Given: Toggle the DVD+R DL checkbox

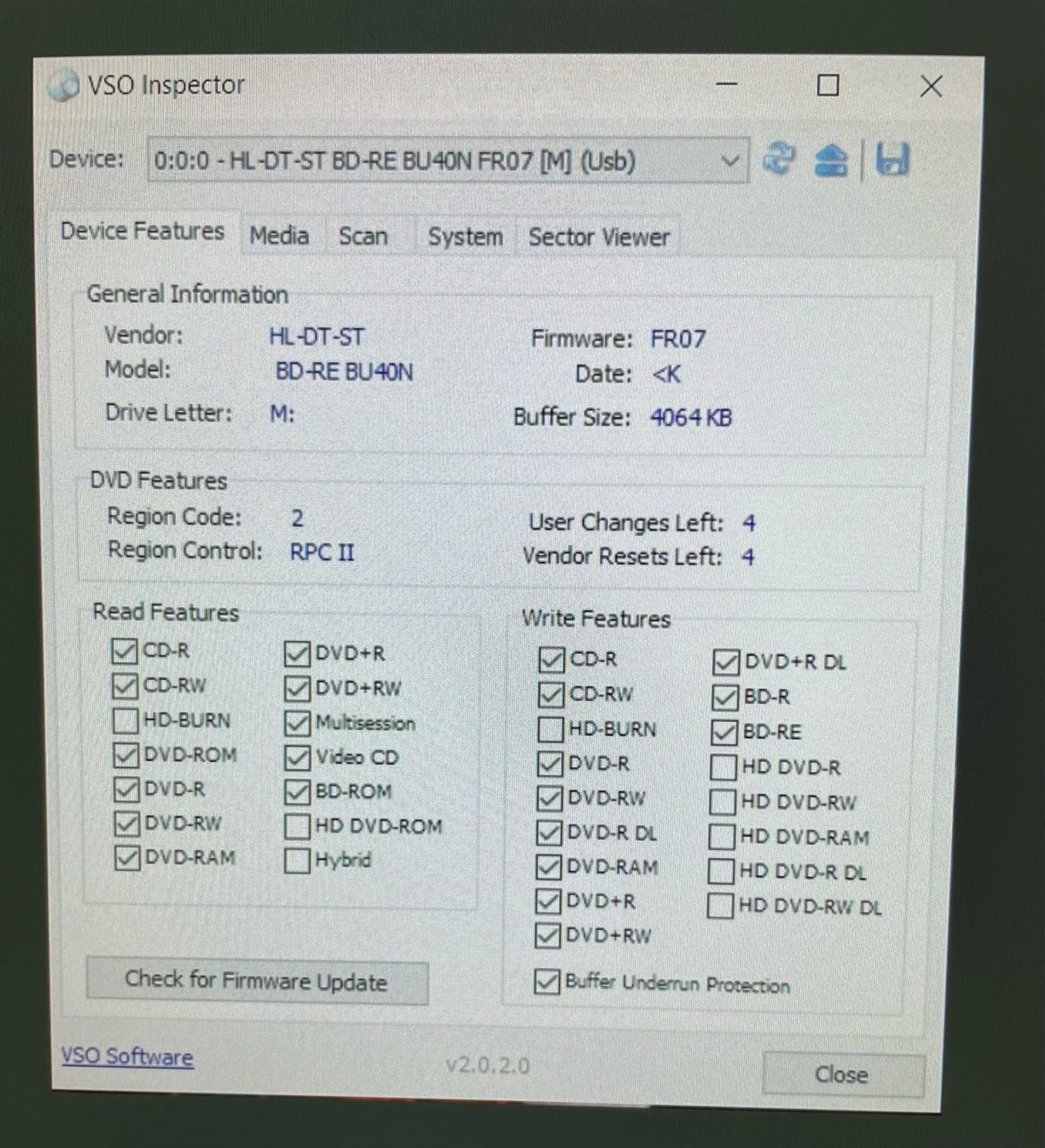Looking at the screenshot, I should coord(726,663).
